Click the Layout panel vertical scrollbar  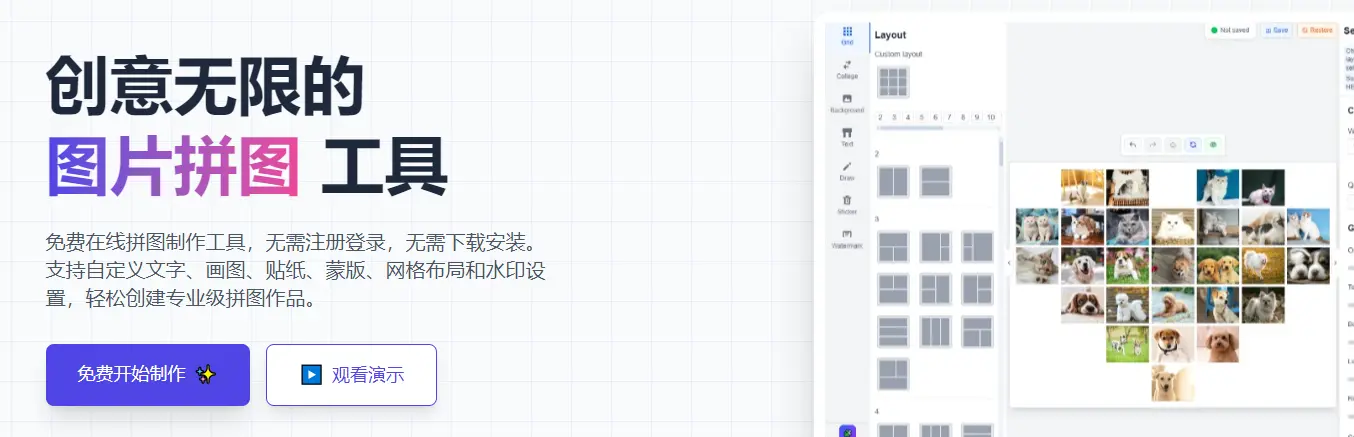click(x=1000, y=152)
